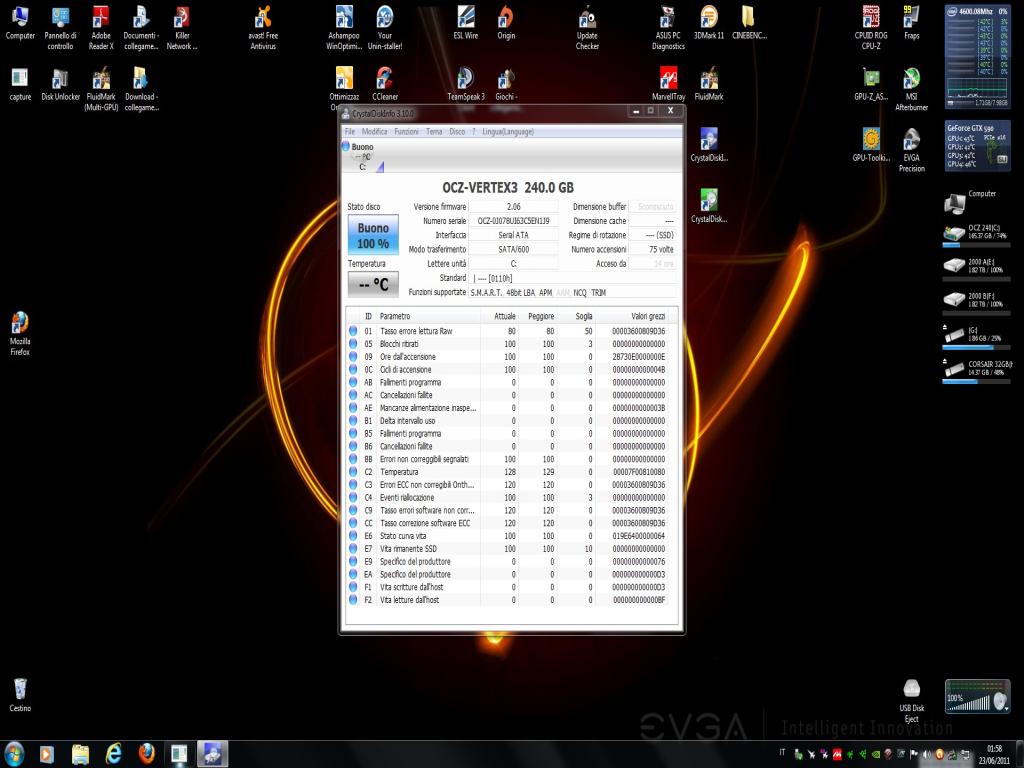Screen dimensions: 1024x768
Task: Open the Tema menu
Action: 434,132
